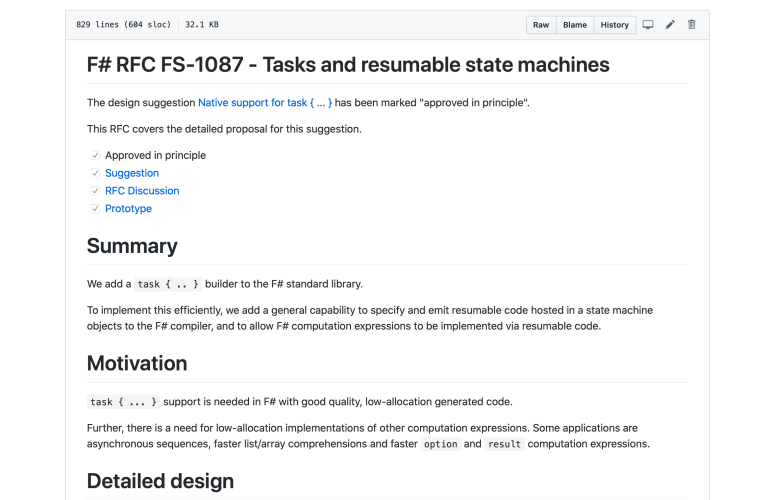
Task: Open the Raw file view
Action: (x=541, y=25)
